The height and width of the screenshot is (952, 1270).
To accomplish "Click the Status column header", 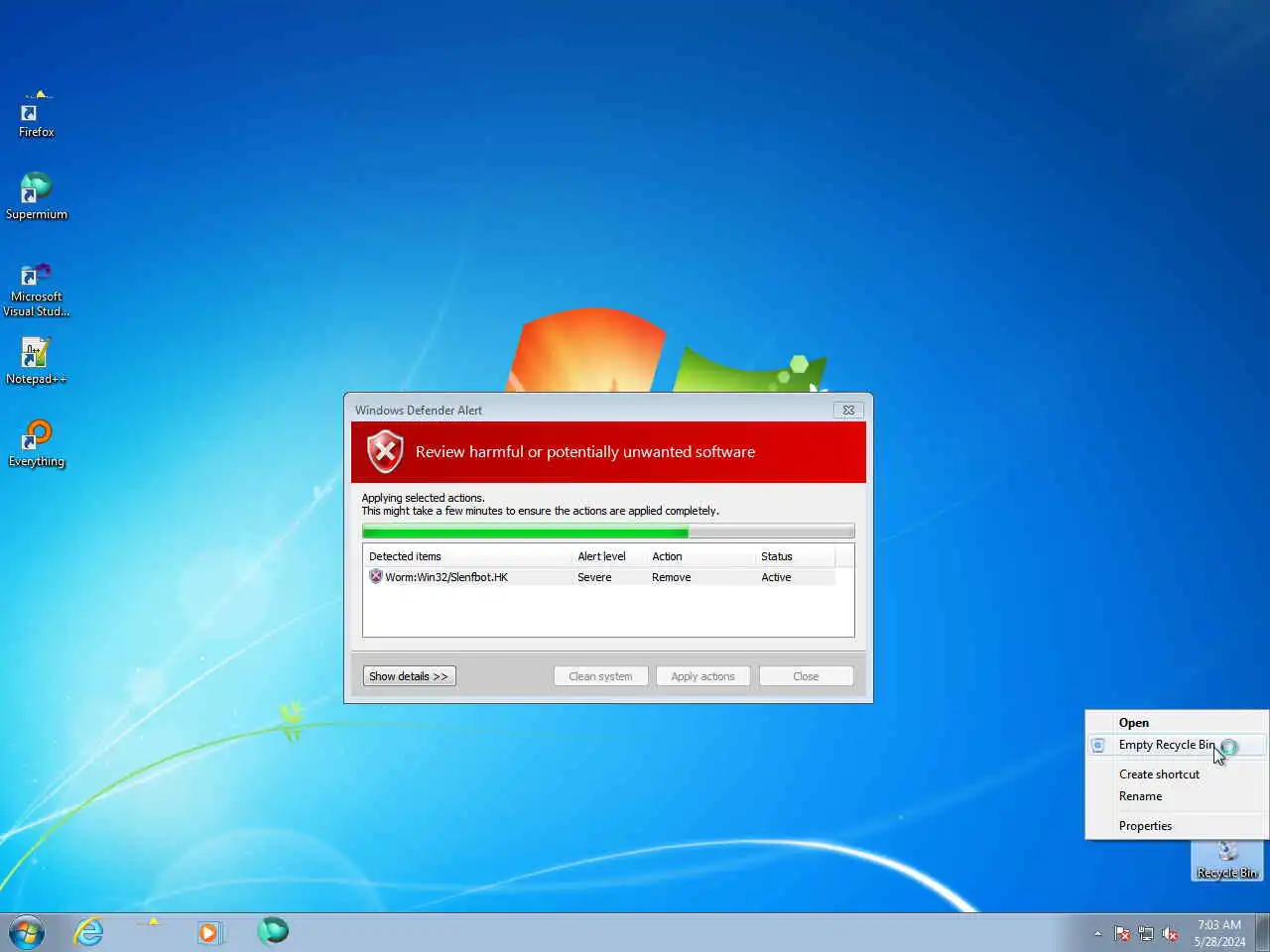I will click(x=796, y=556).
